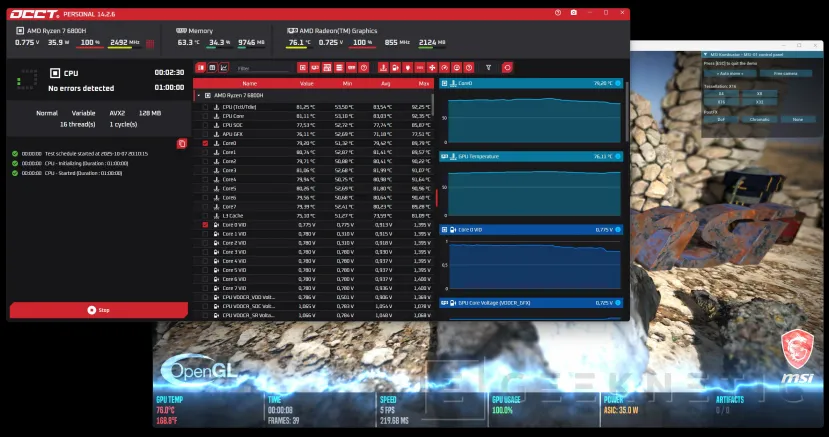829x437 pixels.
Task: Enable the CPU Core sensor checkbox
Action: point(206,115)
